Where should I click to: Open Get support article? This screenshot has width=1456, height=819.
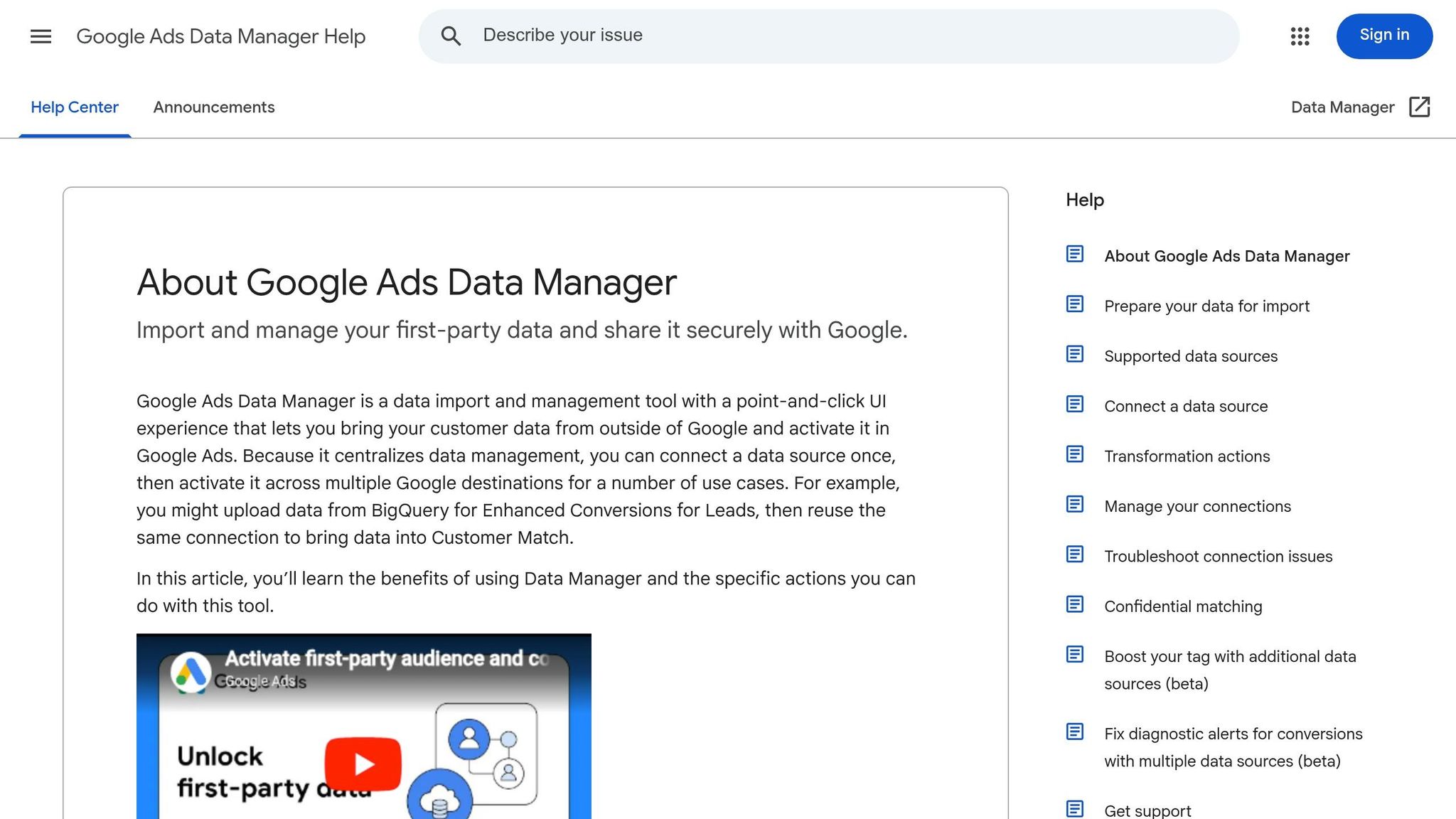click(1147, 810)
